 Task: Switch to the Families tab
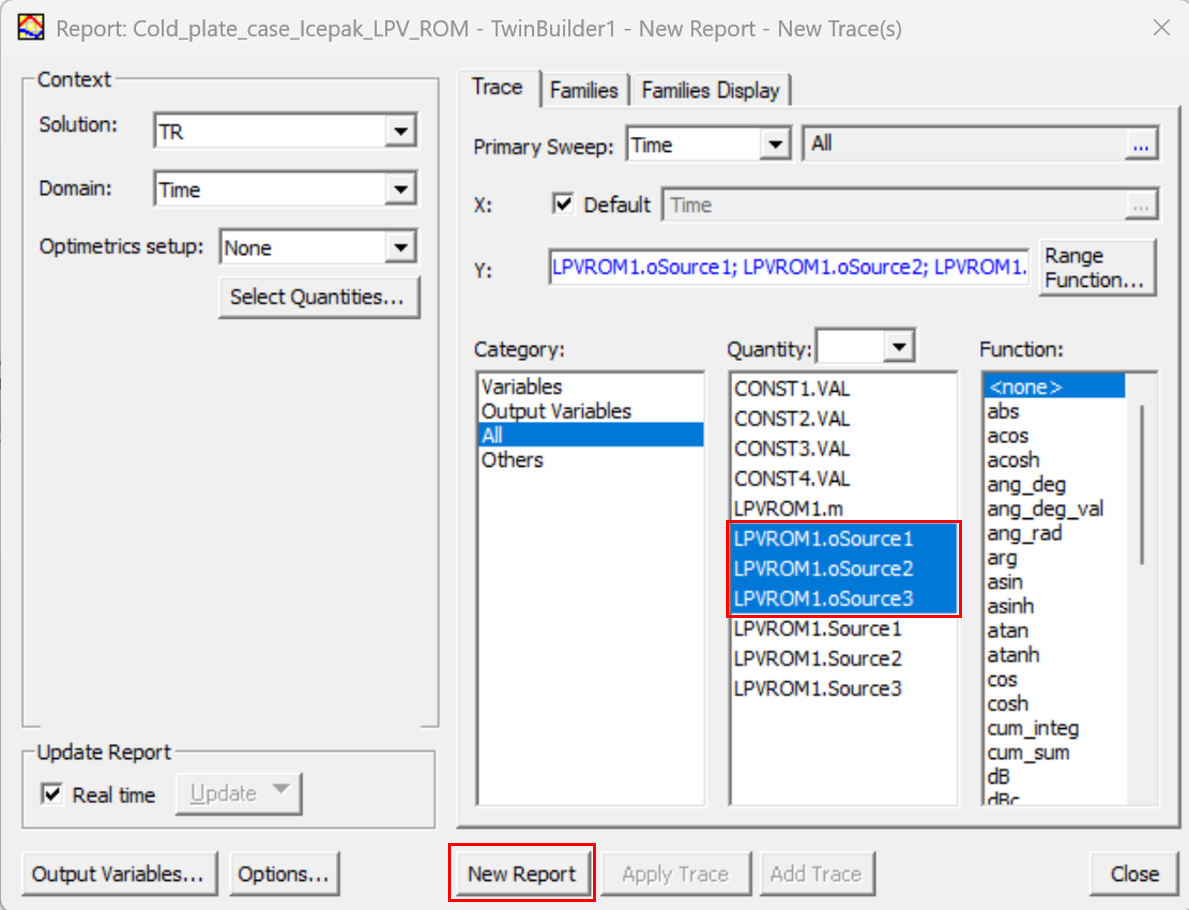[584, 90]
